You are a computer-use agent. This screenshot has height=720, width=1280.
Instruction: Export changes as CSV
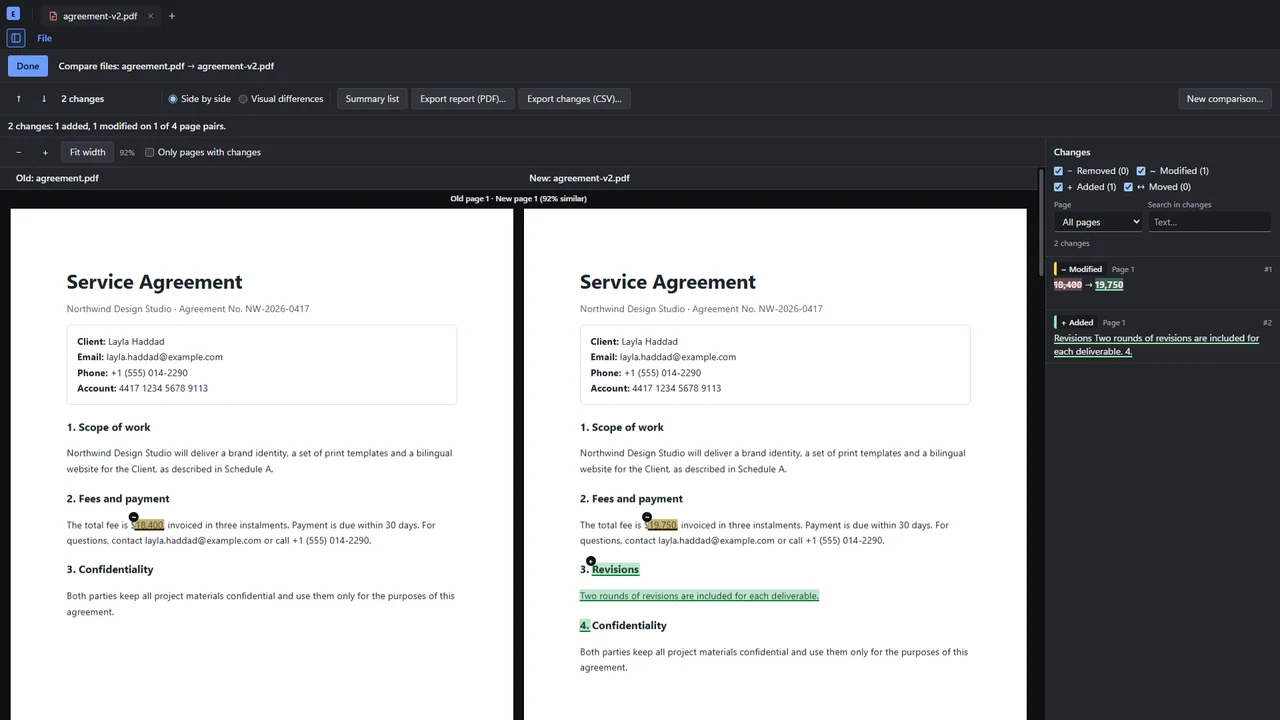tap(574, 99)
